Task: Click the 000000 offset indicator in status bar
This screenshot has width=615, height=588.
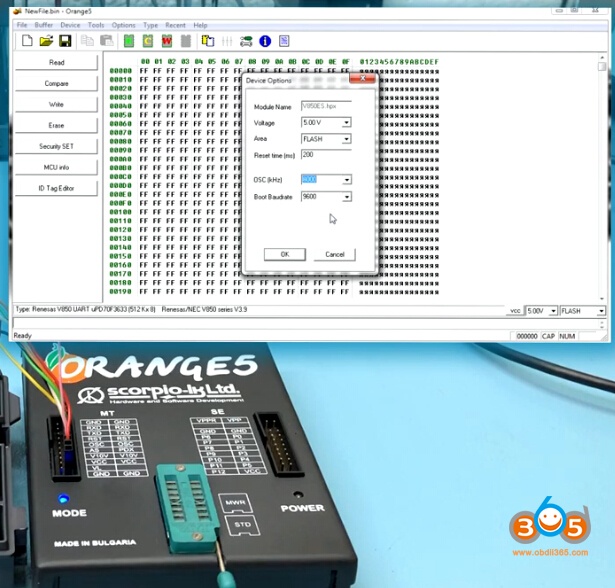Action: 526,336
